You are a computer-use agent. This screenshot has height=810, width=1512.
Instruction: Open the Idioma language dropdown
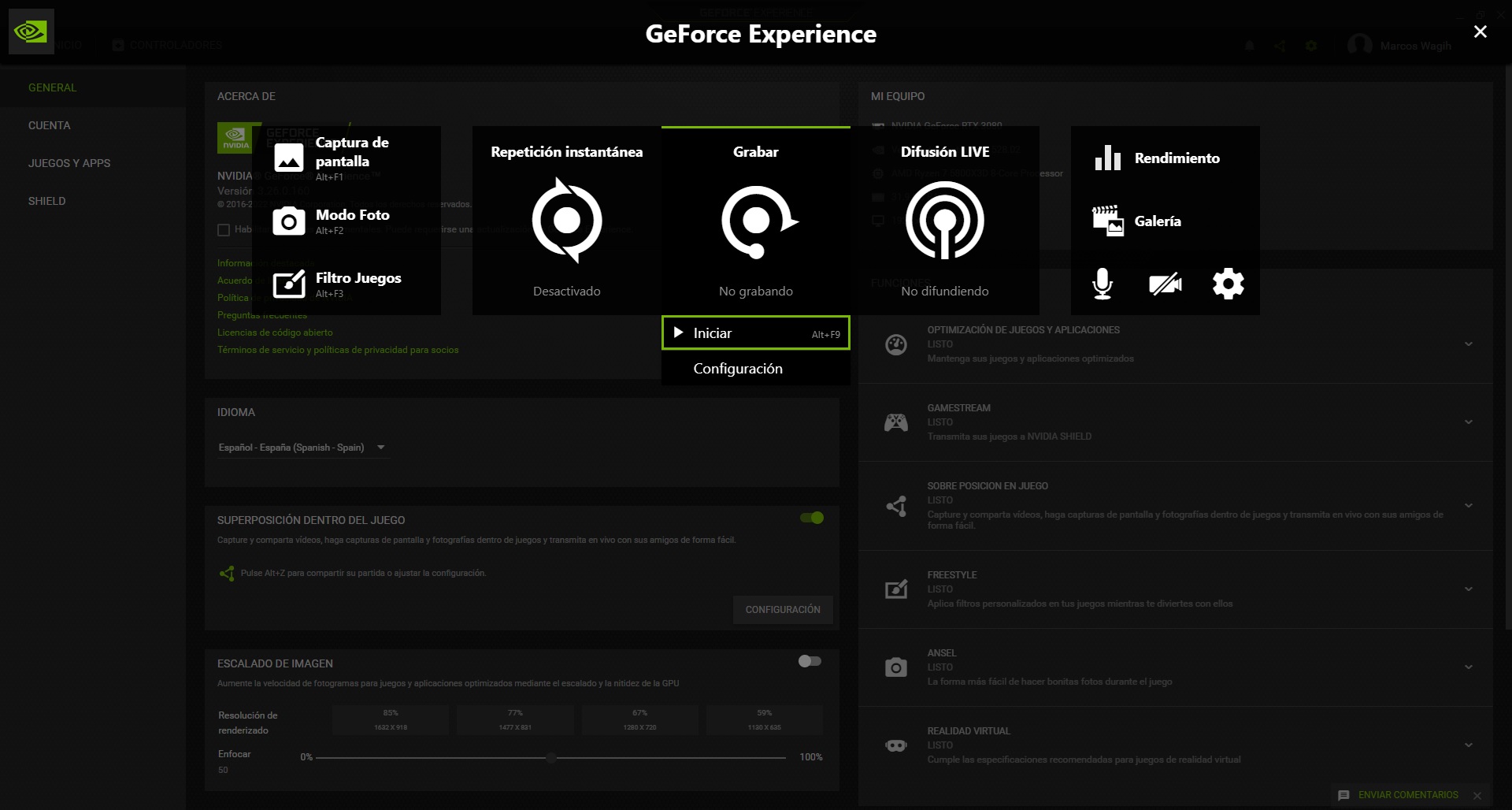[303, 447]
